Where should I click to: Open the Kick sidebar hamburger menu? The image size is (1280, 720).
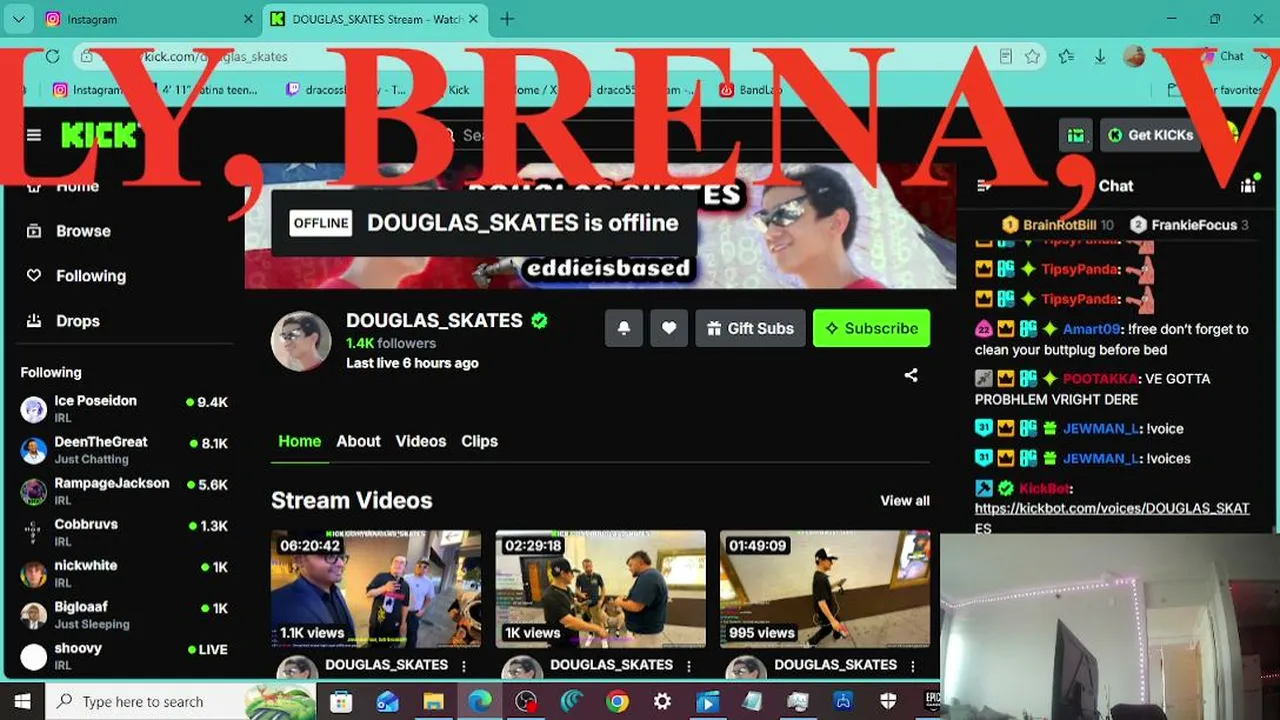pos(34,135)
